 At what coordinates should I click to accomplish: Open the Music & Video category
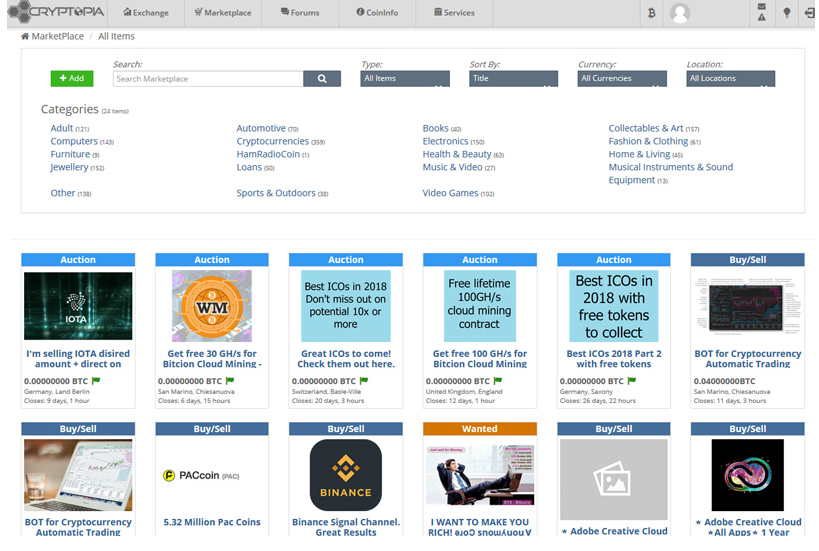coord(452,167)
